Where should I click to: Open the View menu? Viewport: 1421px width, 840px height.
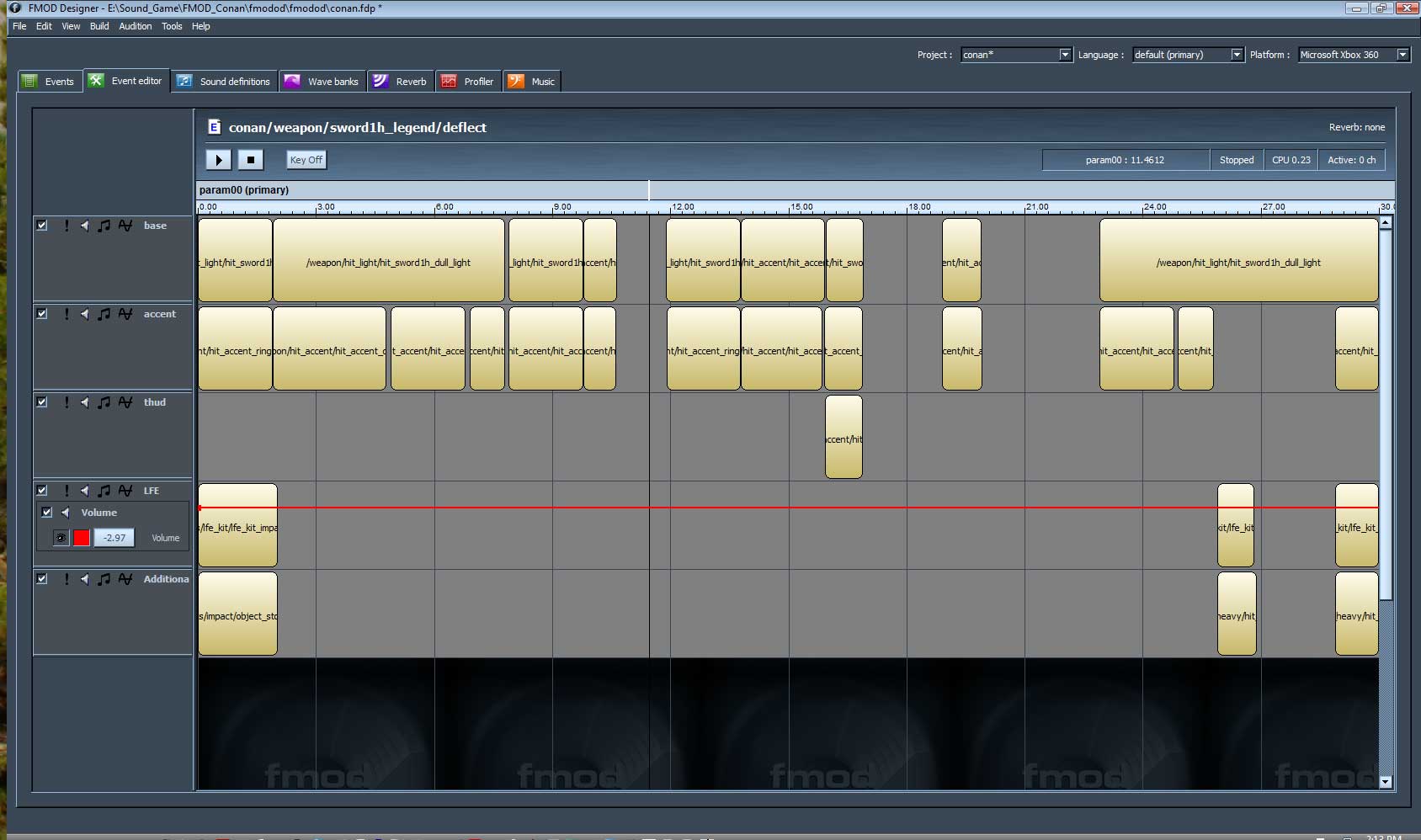pyautogui.click(x=71, y=26)
